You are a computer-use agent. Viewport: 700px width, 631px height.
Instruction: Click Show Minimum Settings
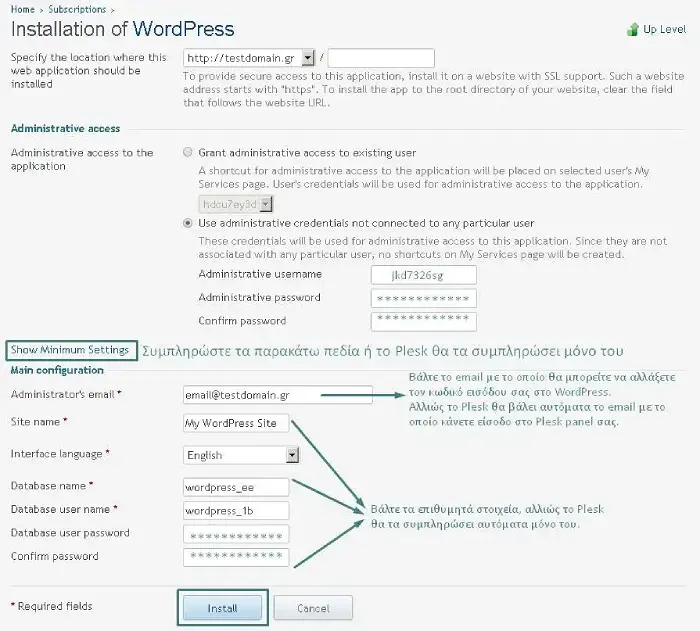pos(71,350)
